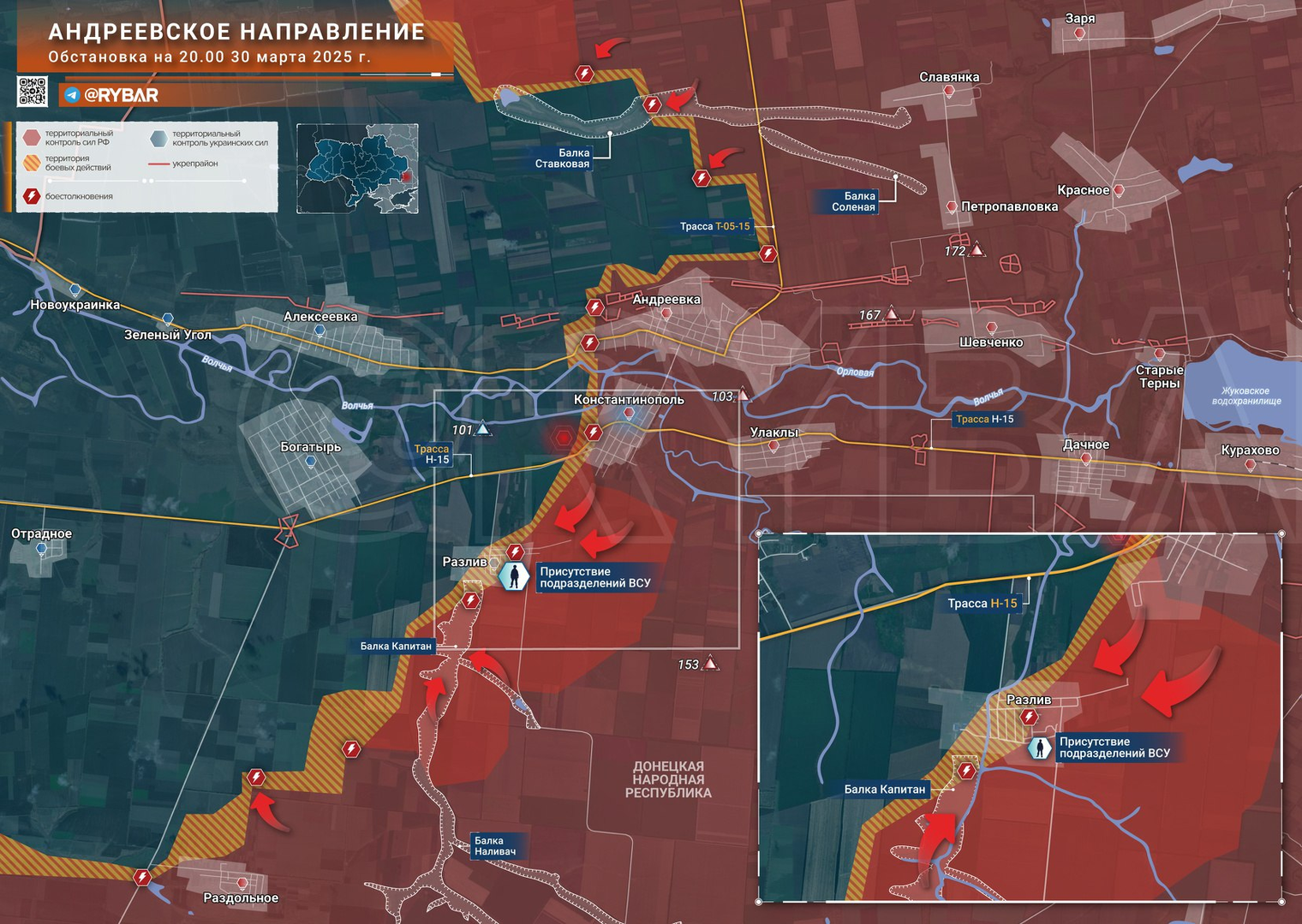Click the Курахово settlement marker
Viewport: 1302px width, 924px height.
pos(1250,465)
